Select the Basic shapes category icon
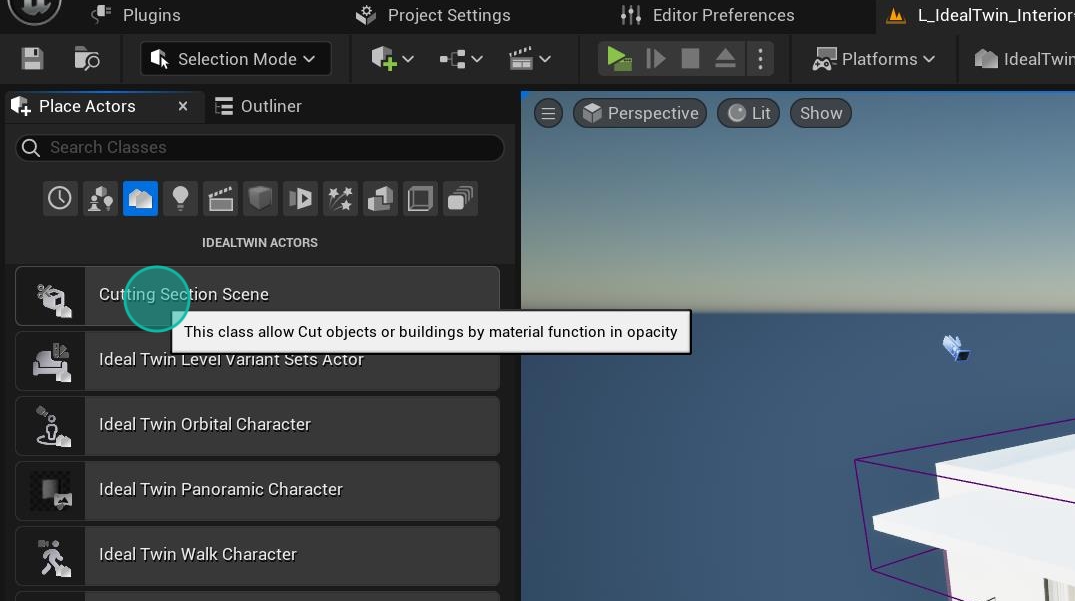The image size is (1075, 601). point(100,199)
